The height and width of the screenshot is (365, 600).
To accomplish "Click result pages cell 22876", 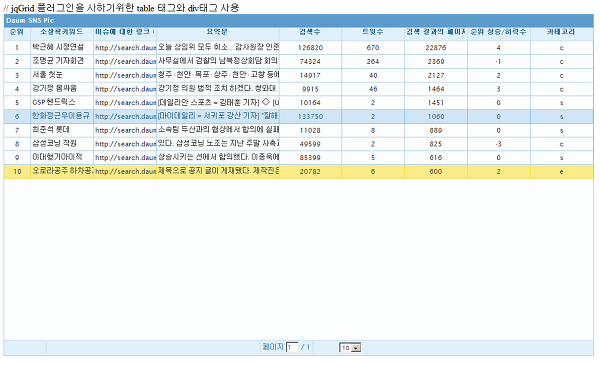I will (x=436, y=48).
